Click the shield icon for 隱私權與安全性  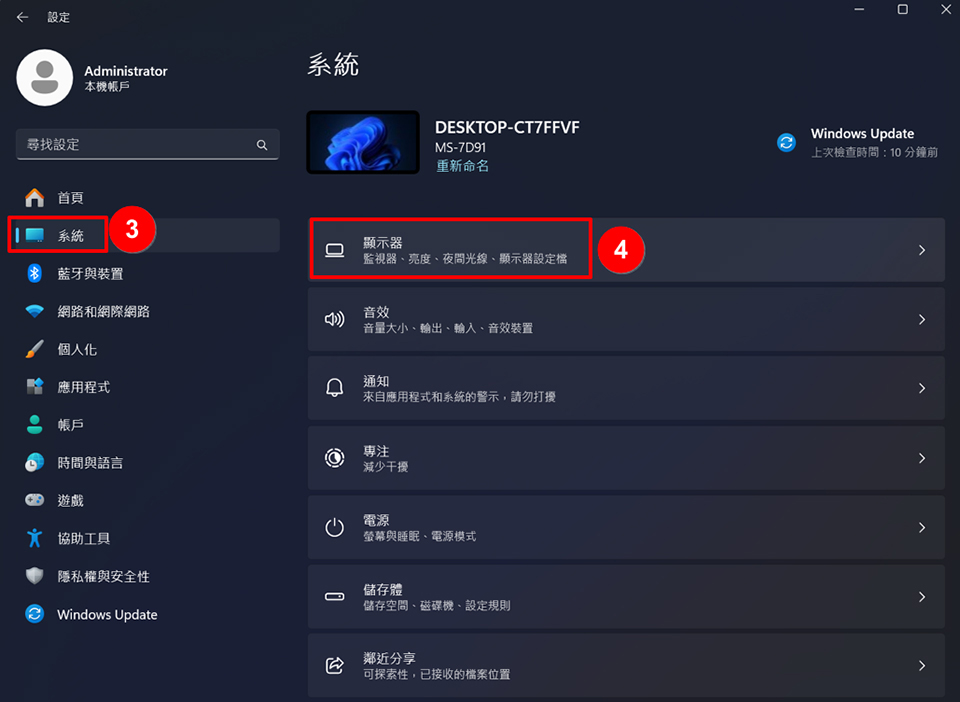34,576
